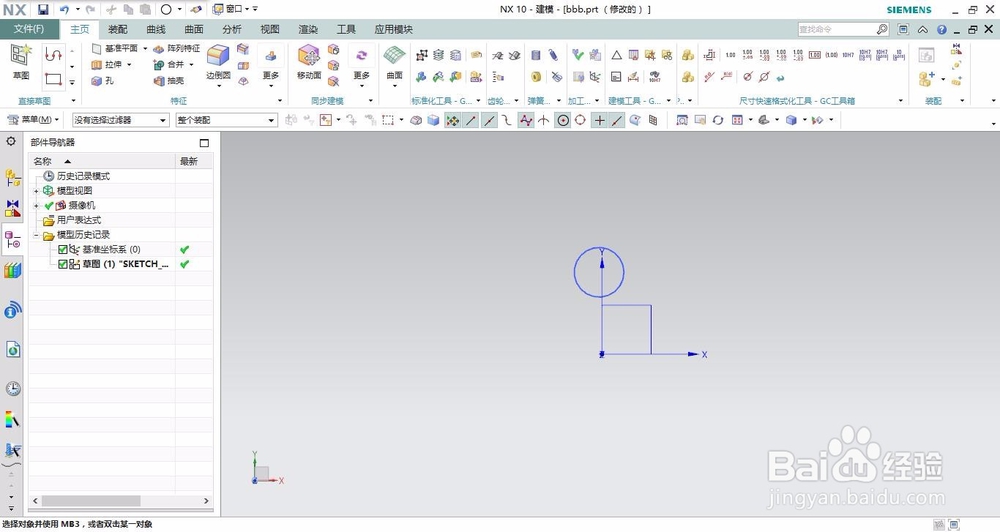The image size is (1000, 532).
Task: Toggle the camera (摄像机) green check
Action: (48, 205)
